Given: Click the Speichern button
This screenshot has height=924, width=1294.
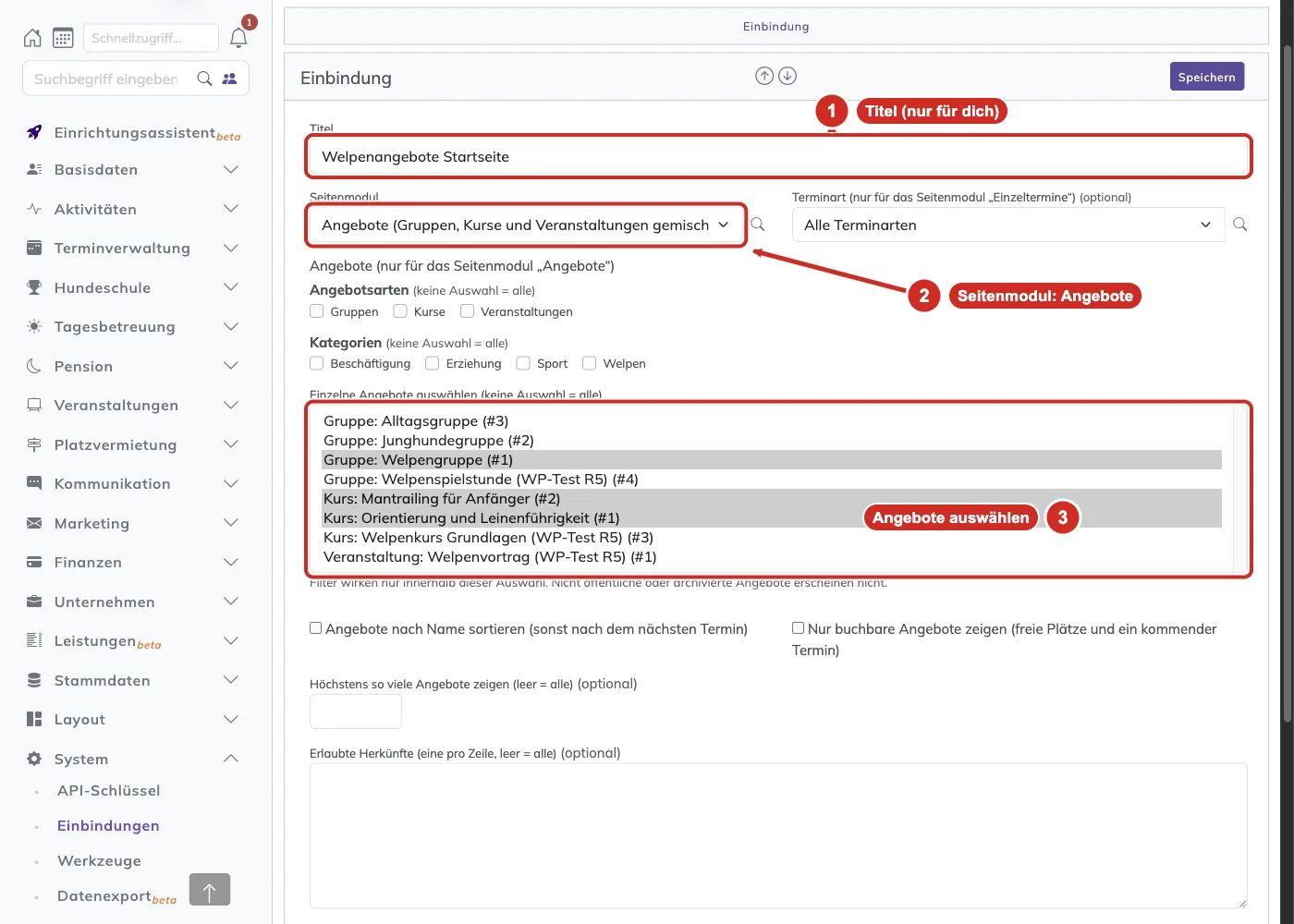Looking at the screenshot, I should [x=1207, y=77].
